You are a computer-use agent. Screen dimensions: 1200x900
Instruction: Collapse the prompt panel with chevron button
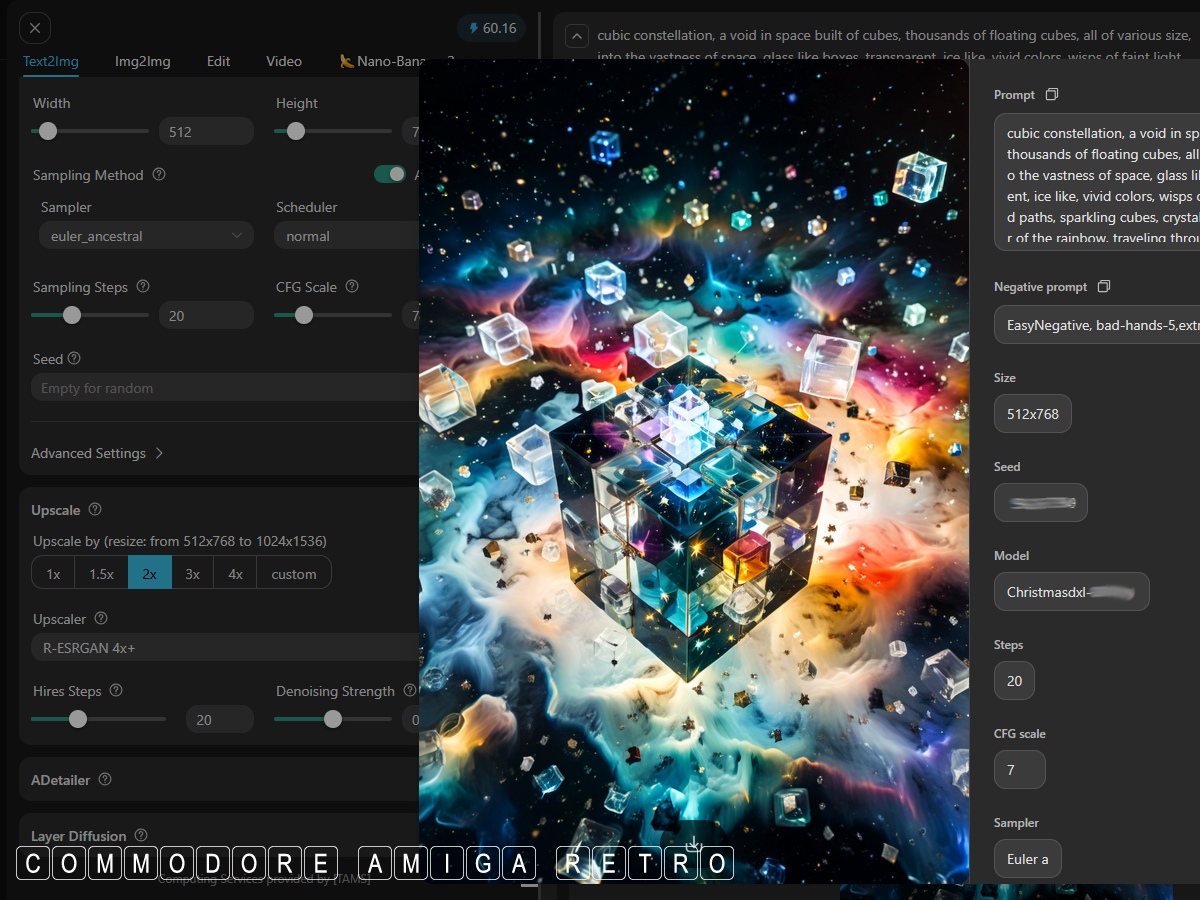pos(577,37)
